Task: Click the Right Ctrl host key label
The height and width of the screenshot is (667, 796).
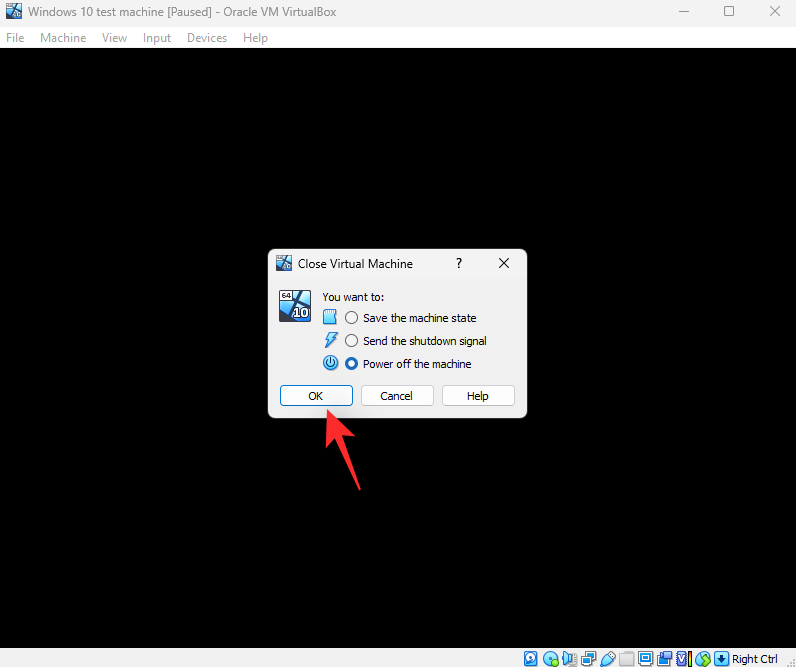Action: [754, 659]
